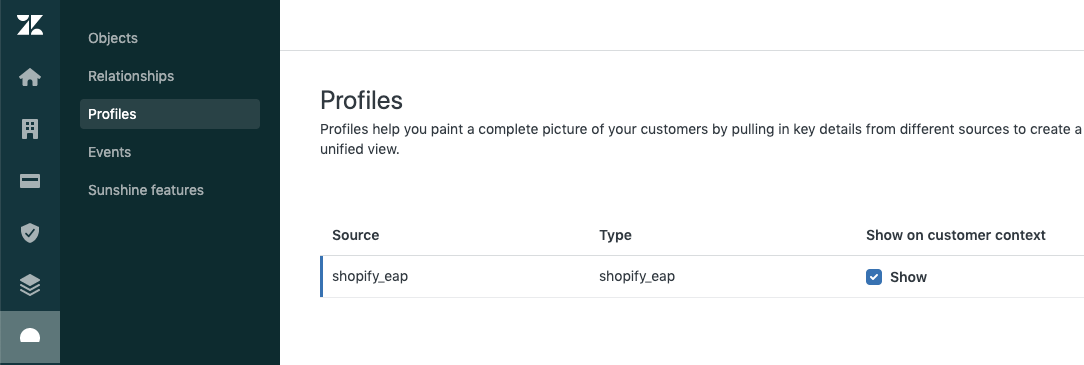Screen dimensions: 1084x365
Task: Open the Objects menu item
Action: click(x=113, y=38)
